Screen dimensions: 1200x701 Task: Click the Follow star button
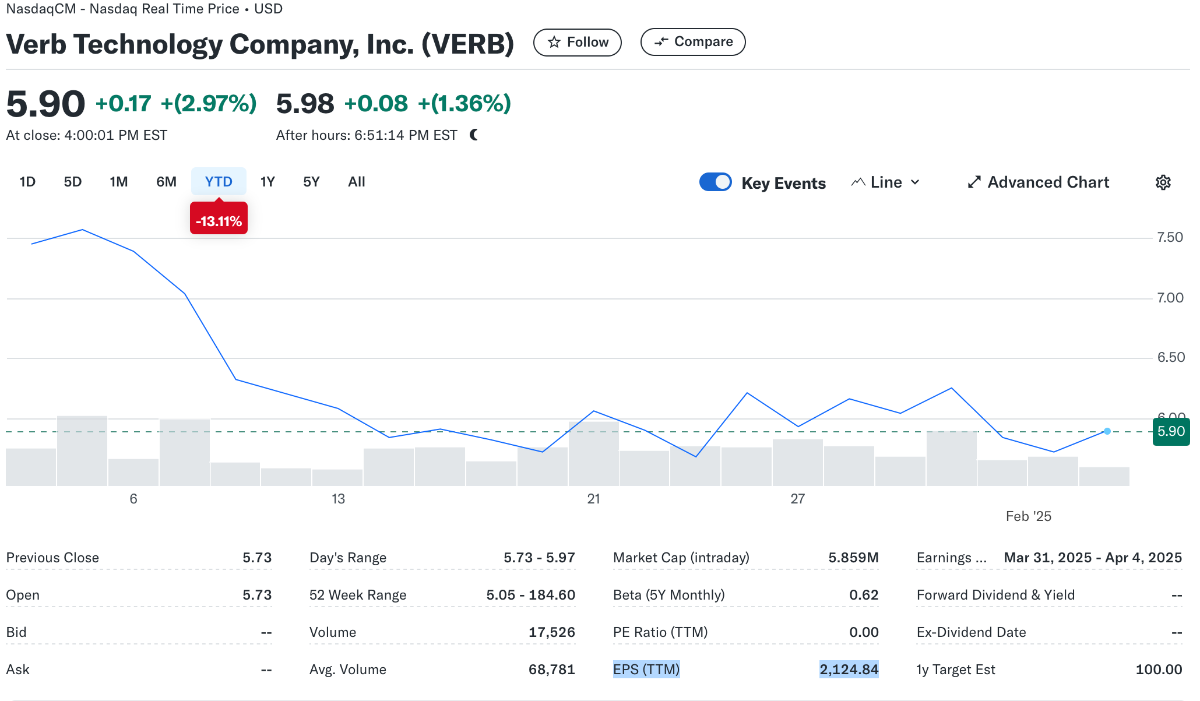pos(577,42)
